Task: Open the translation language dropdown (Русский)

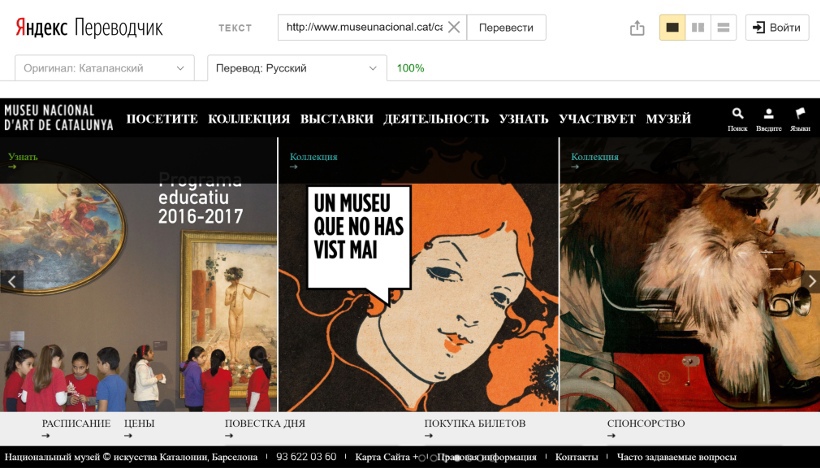Action: tap(296, 68)
